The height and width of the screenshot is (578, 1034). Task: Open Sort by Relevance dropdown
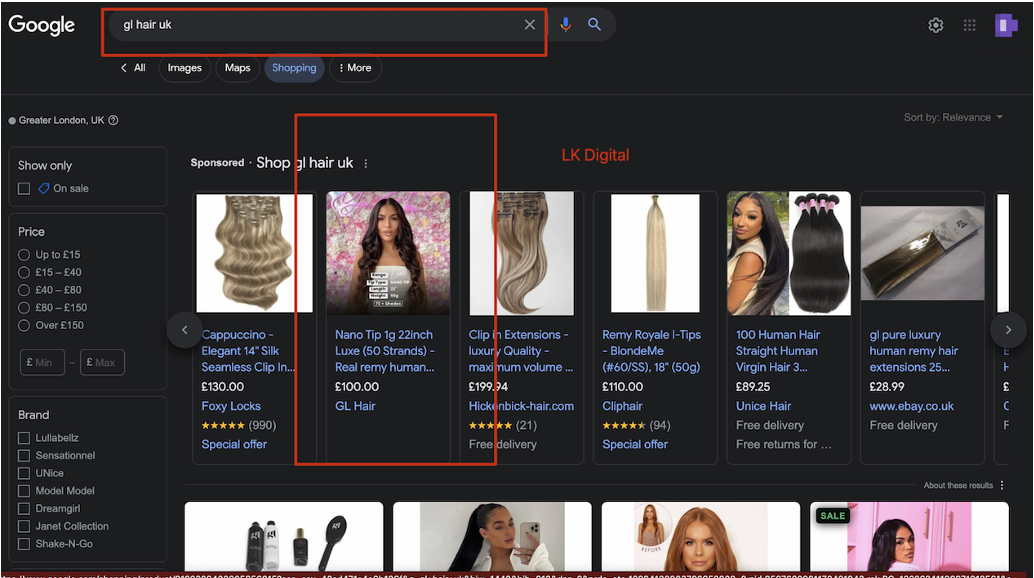click(x=953, y=117)
